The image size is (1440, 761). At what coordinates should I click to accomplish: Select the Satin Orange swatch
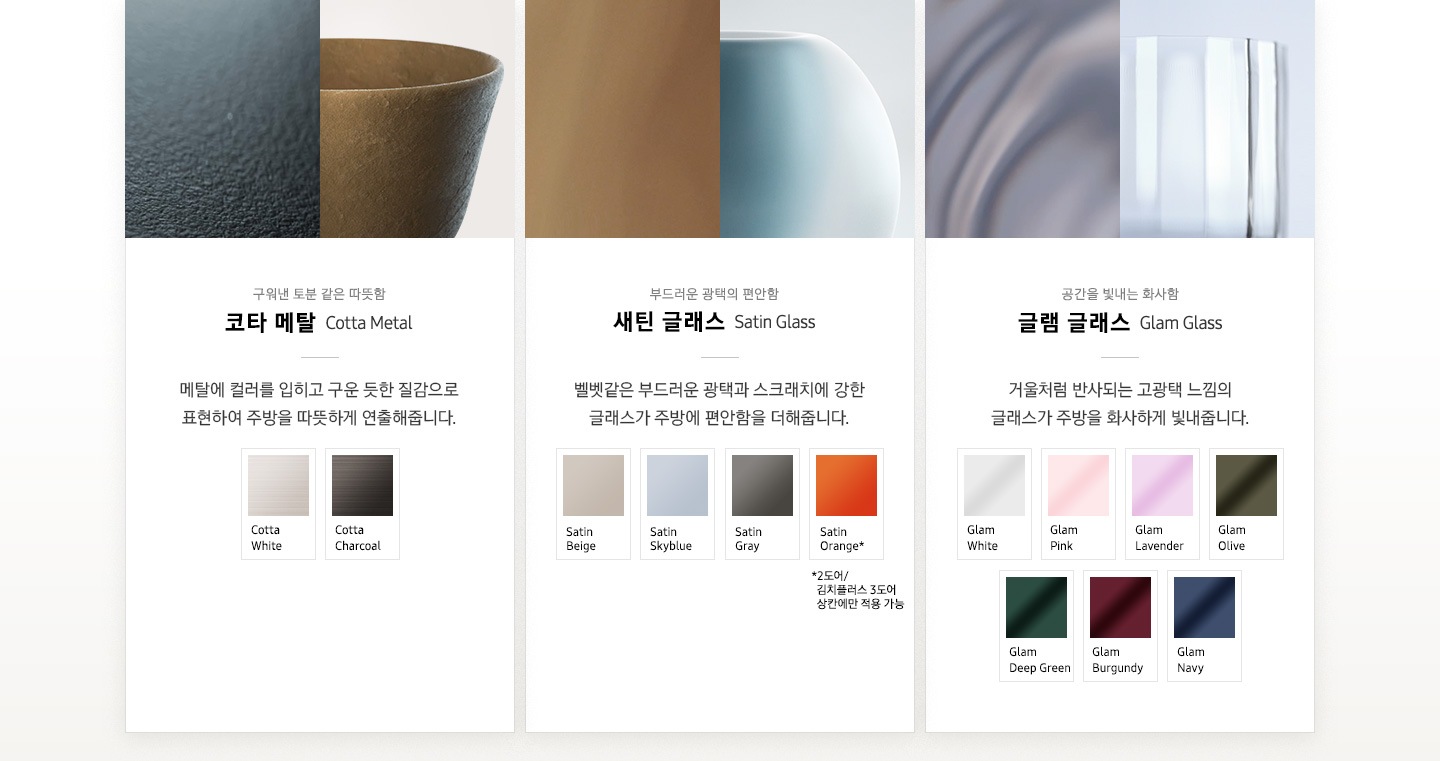[846, 504]
